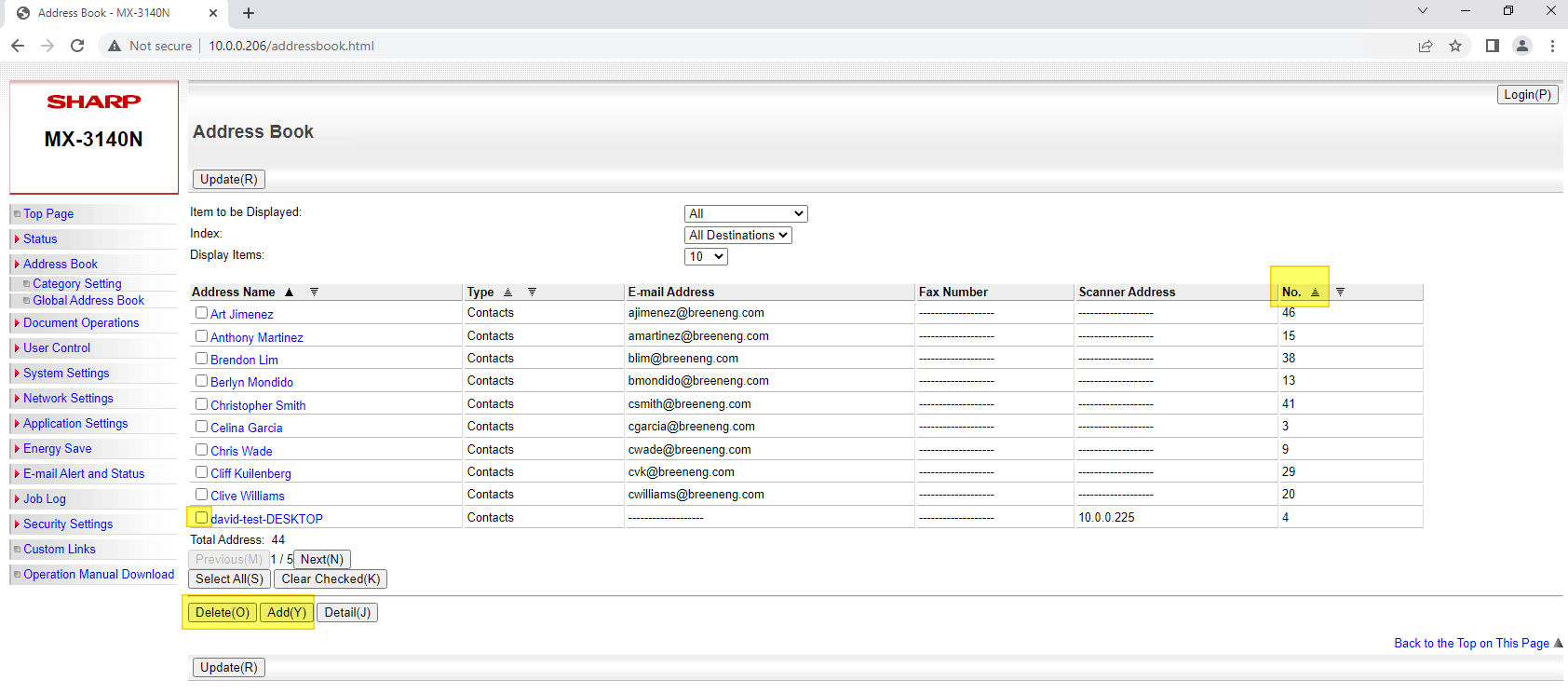
Task: Tick the Cliff Kuilenberg checkbox
Action: [x=201, y=471]
